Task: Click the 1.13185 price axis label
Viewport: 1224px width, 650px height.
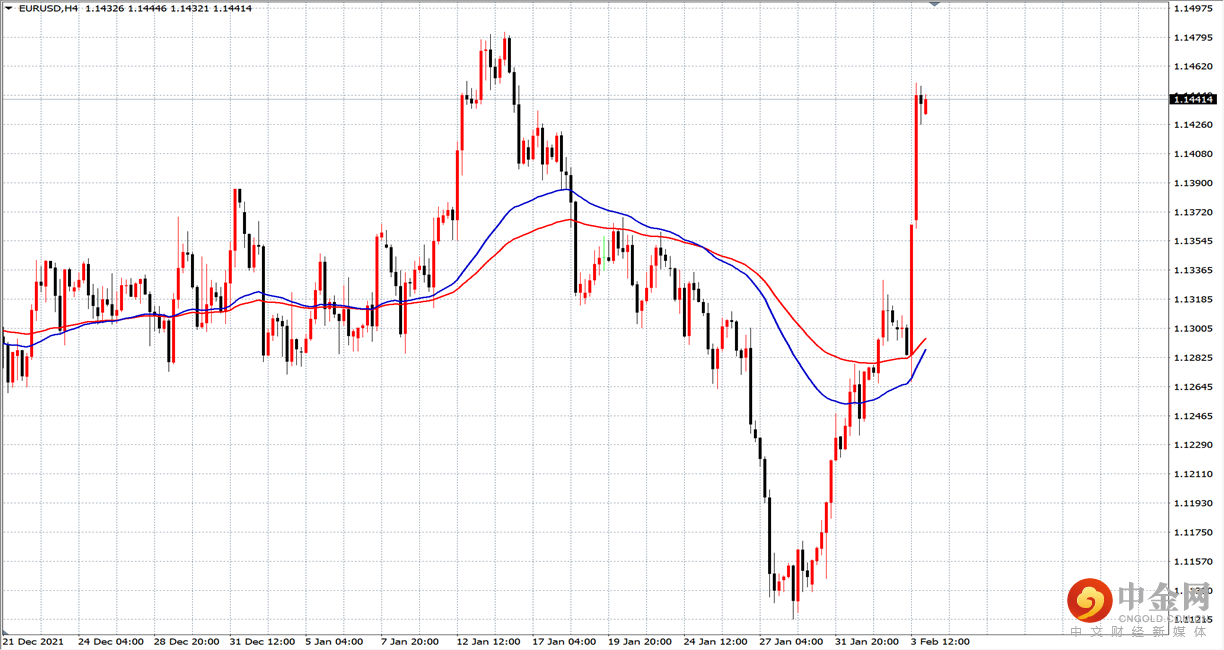Action: click(x=1194, y=299)
